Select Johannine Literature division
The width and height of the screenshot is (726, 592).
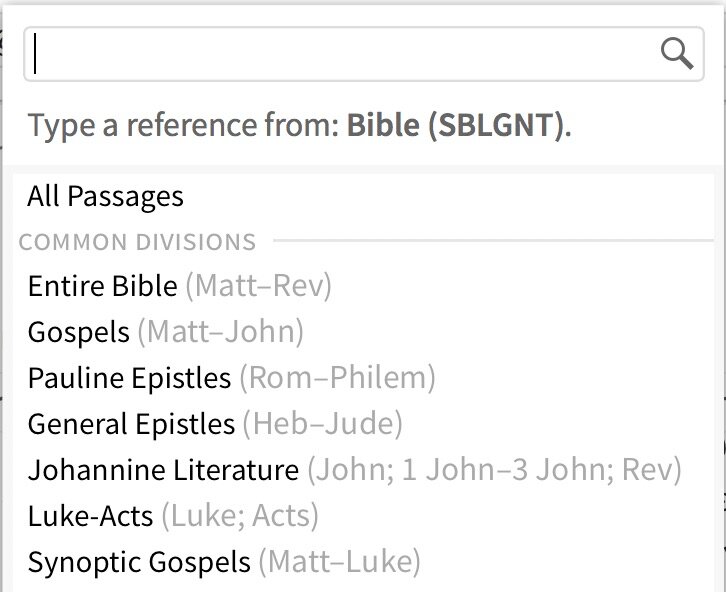[364, 470]
